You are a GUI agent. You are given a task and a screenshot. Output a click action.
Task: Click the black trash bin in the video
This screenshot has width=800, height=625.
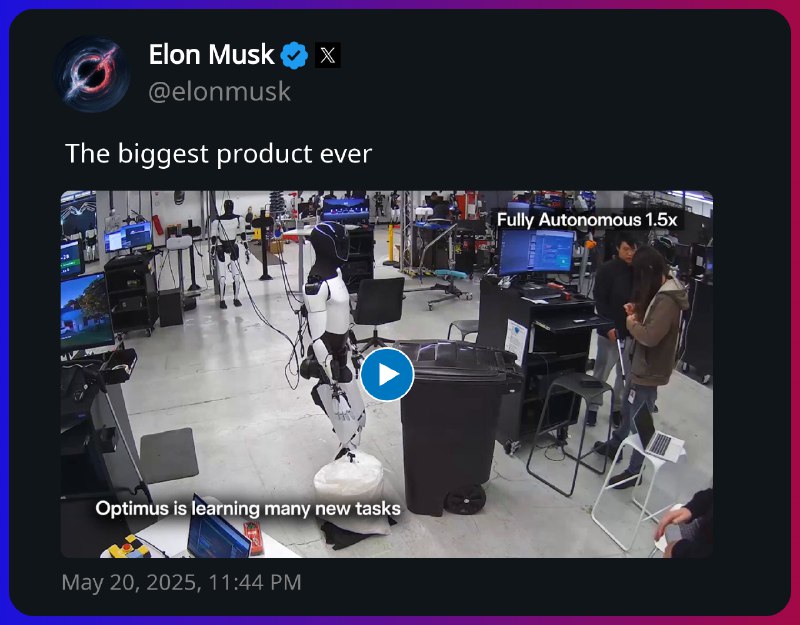[x=454, y=428]
